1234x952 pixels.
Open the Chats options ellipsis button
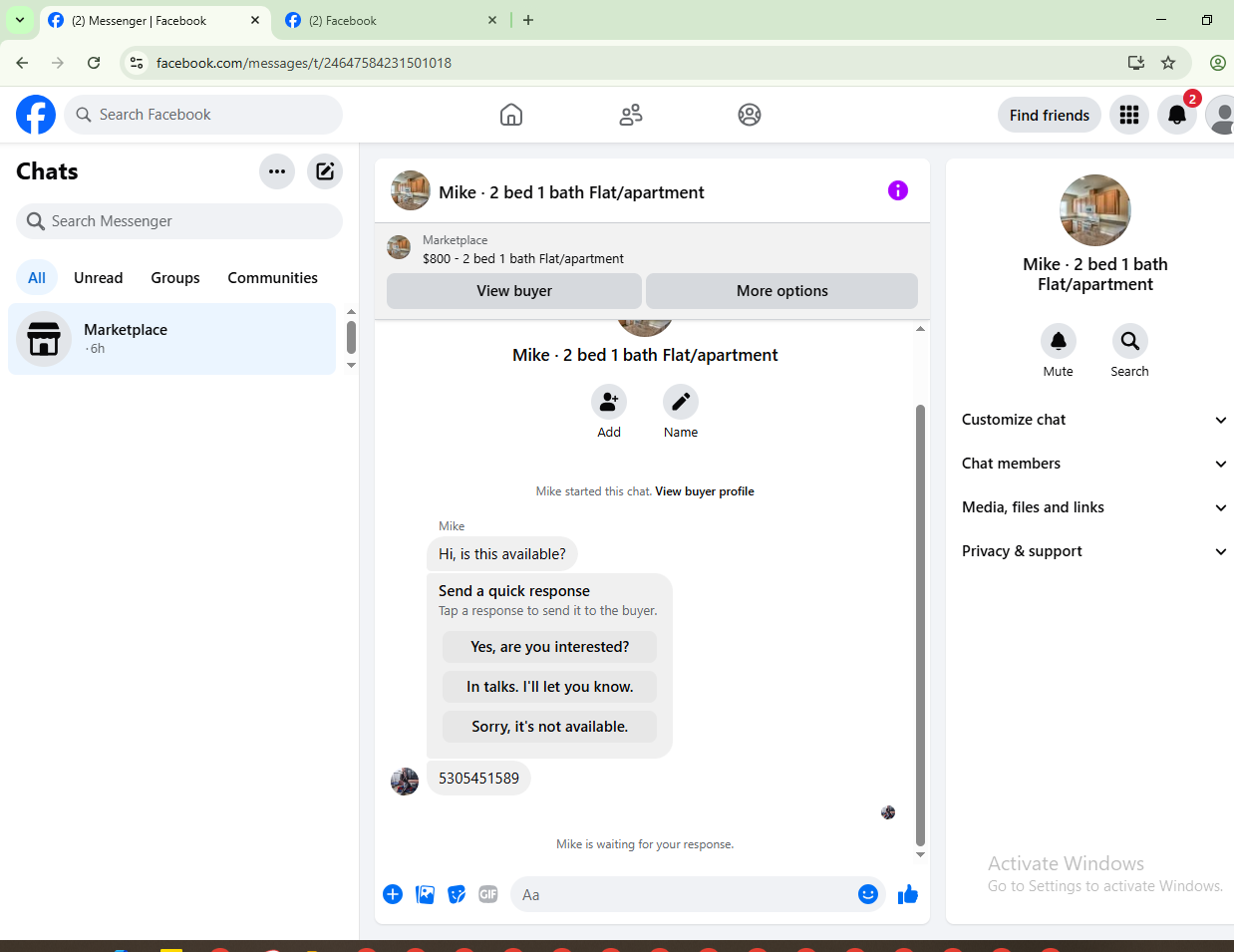click(x=277, y=171)
